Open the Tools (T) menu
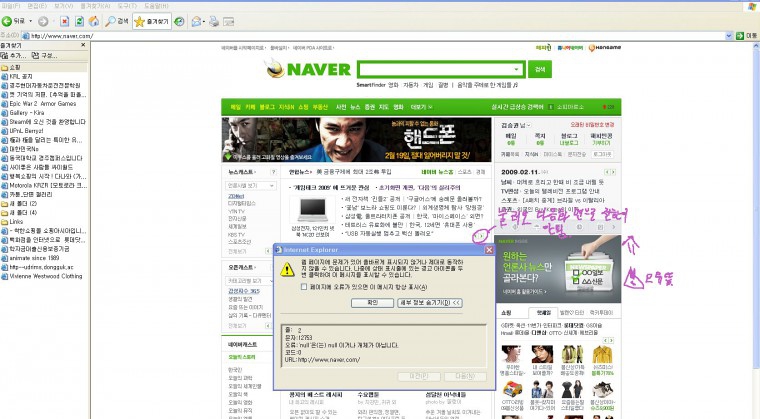The height and width of the screenshot is (419, 760). click(x=127, y=6)
